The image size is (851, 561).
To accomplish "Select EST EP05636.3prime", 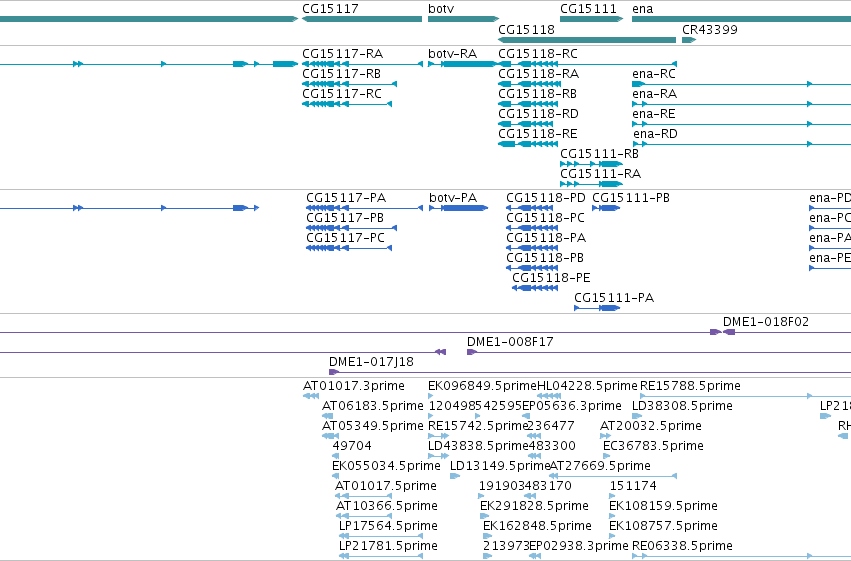I will coord(572,406).
